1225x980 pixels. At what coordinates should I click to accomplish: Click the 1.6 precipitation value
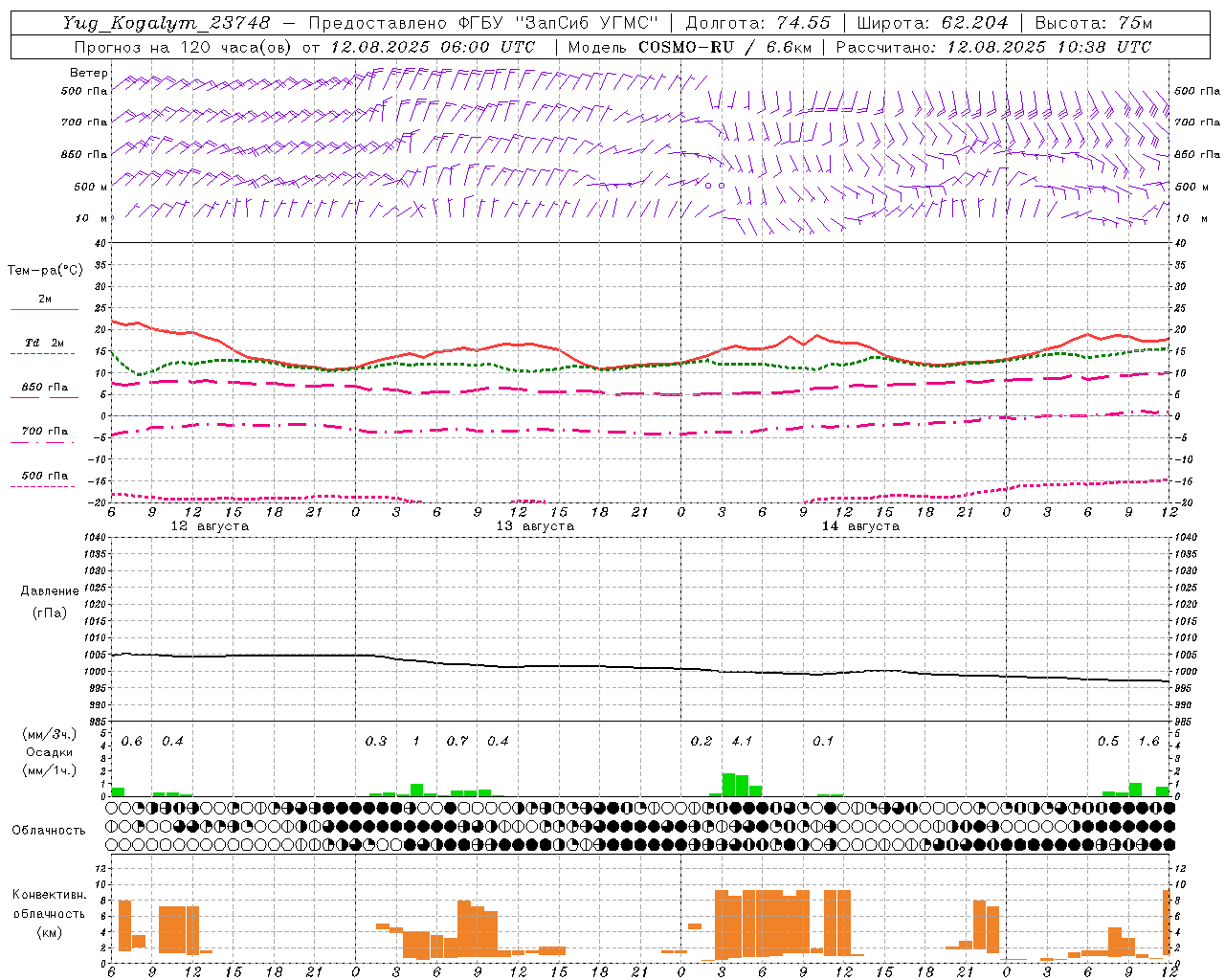click(x=1148, y=741)
